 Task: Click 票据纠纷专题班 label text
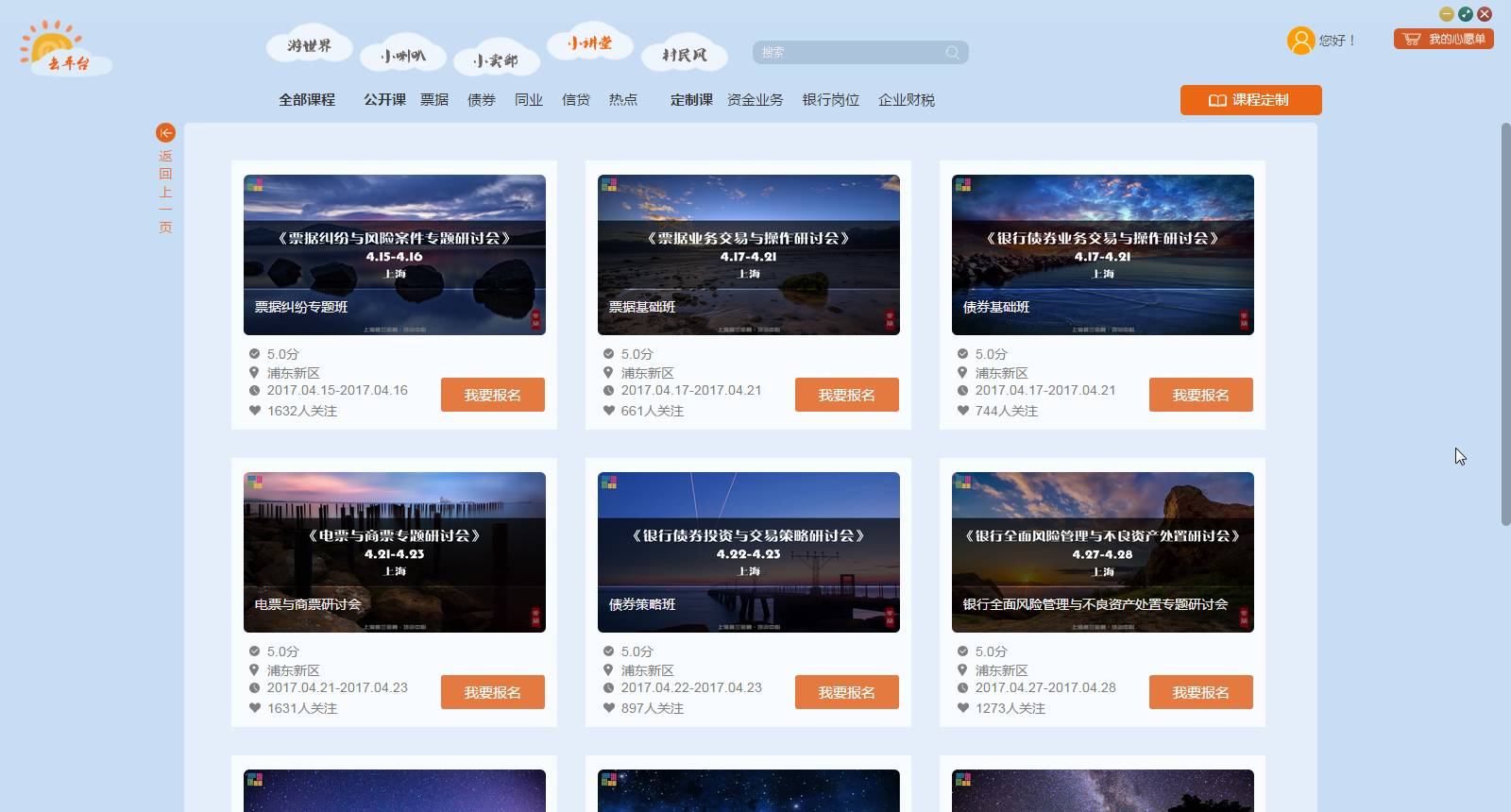click(301, 307)
